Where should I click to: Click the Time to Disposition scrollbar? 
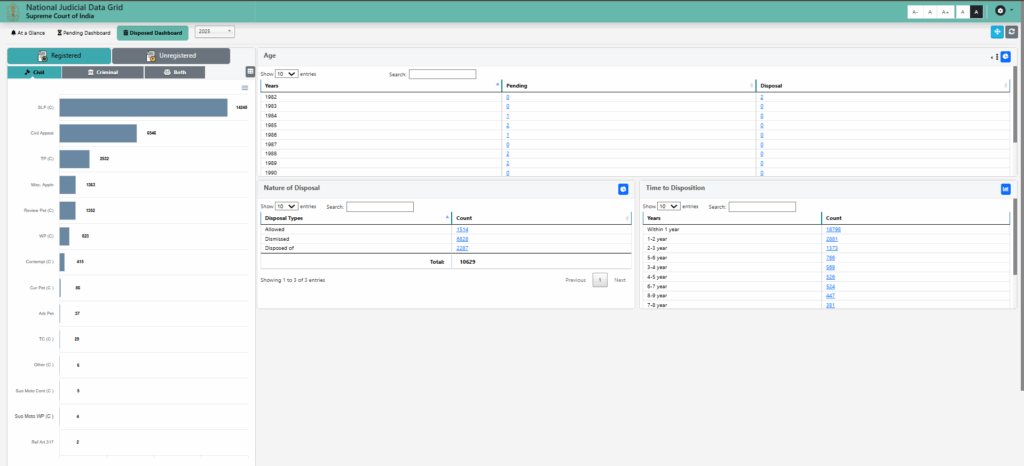(x=1014, y=236)
